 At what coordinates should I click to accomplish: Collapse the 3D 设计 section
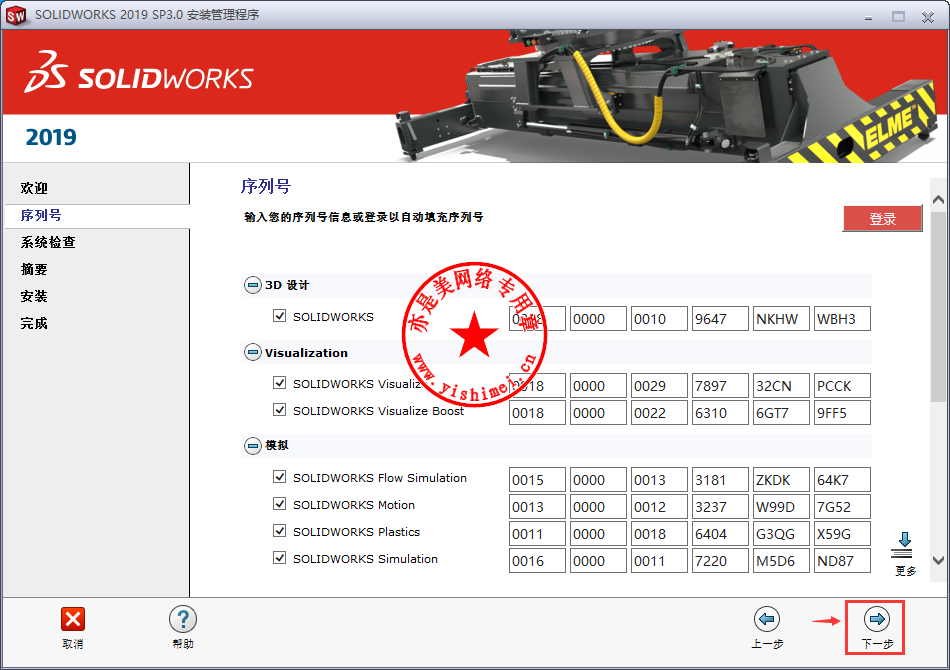coord(253,285)
